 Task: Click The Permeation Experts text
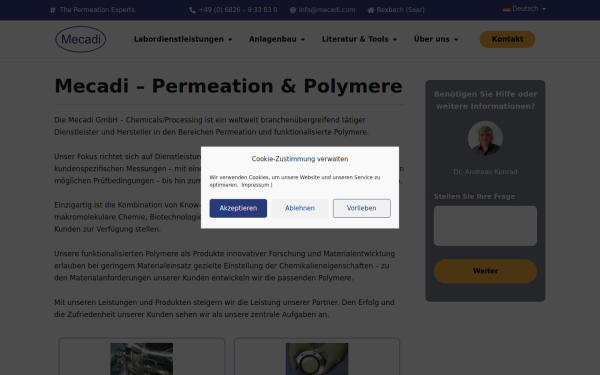coord(98,10)
